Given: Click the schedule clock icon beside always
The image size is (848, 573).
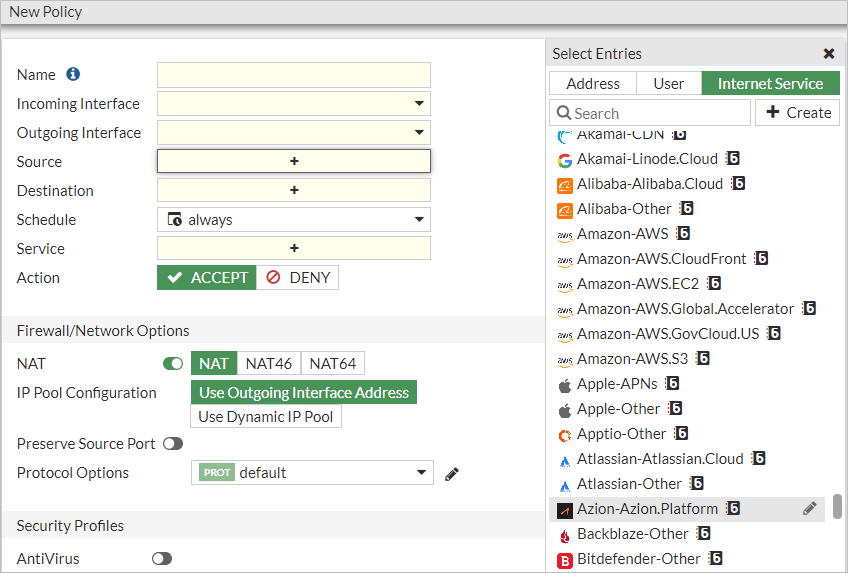Looking at the screenshot, I should [175, 219].
